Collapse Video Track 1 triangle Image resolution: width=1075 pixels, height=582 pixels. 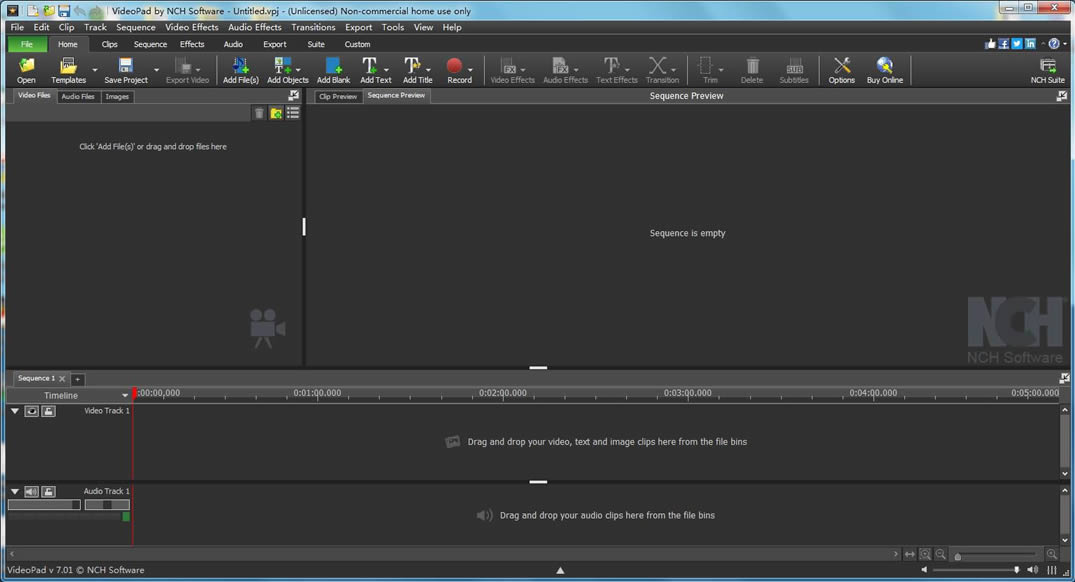click(14, 411)
